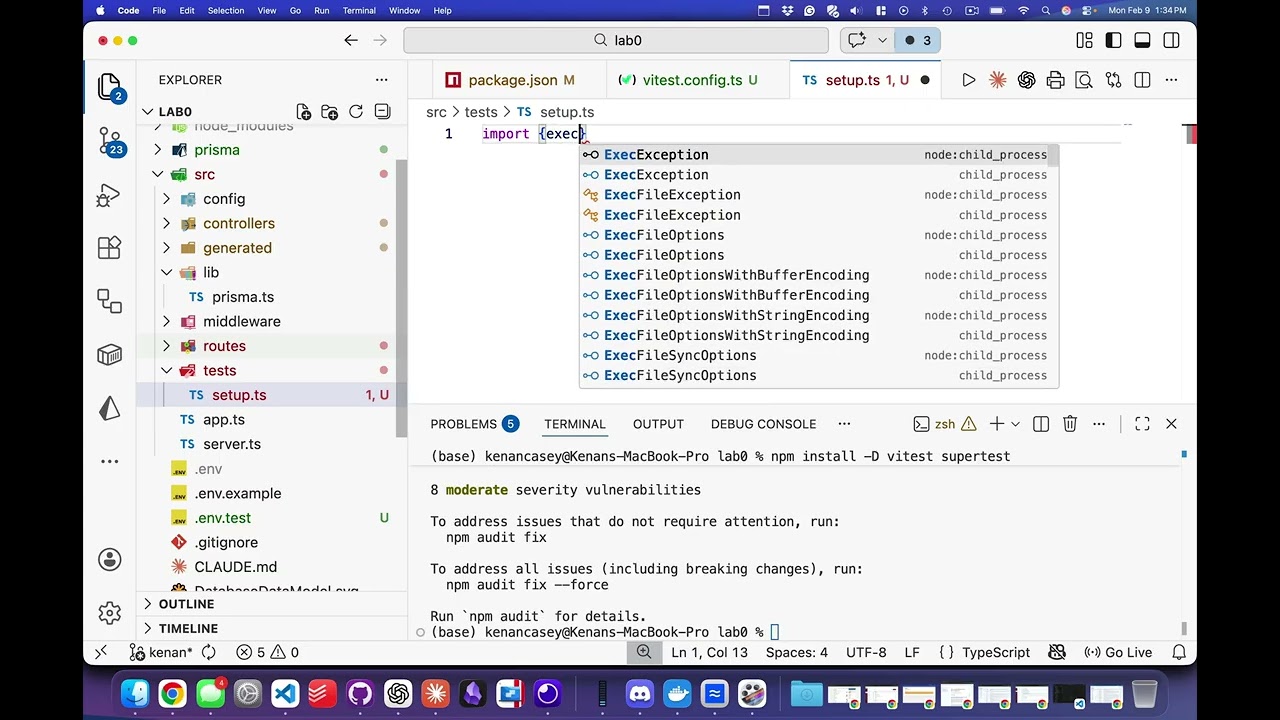Viewport: 1280px width, 720px height.
Task: Open Explorer views ellipsis menu
Action: point(381,80)
